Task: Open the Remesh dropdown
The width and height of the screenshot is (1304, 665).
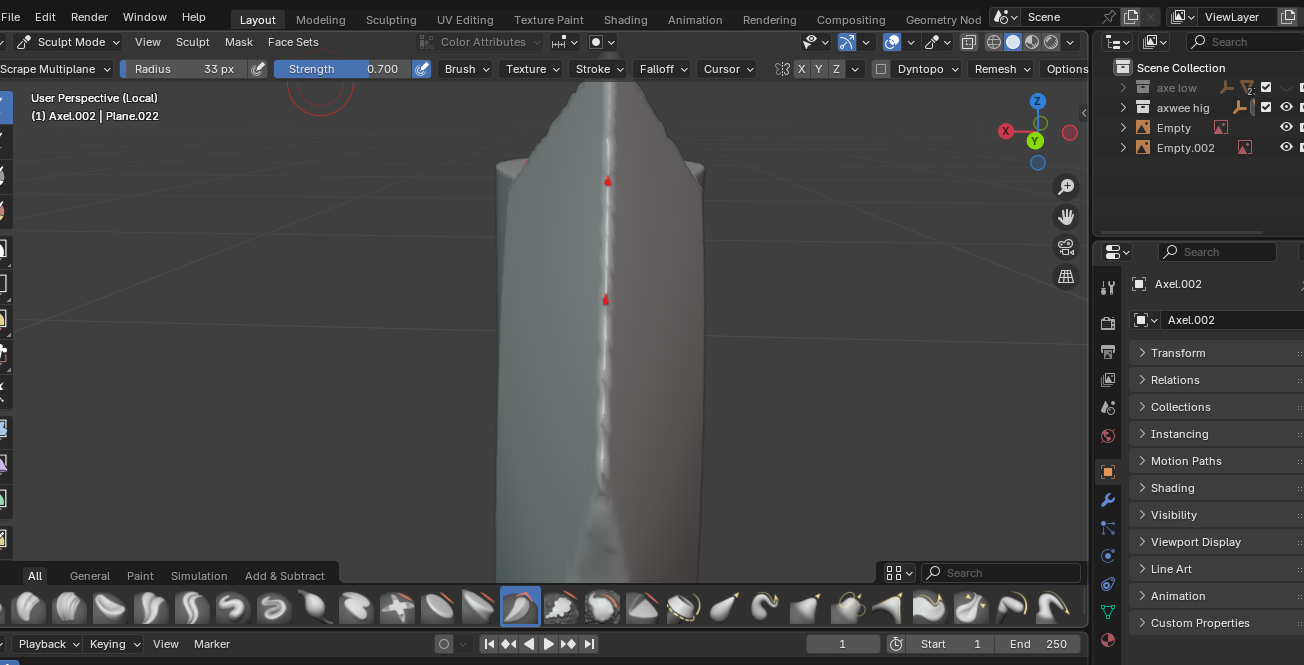Action: [1001, 69]
